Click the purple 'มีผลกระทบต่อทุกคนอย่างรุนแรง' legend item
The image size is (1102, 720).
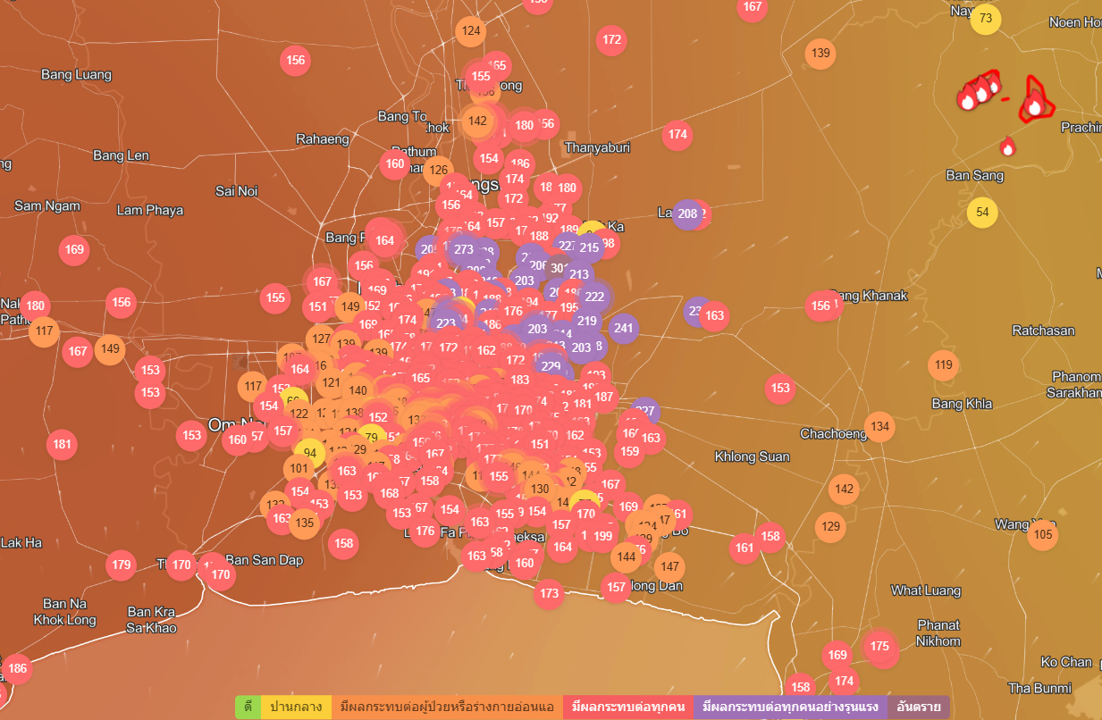click(x=790, y=707)
